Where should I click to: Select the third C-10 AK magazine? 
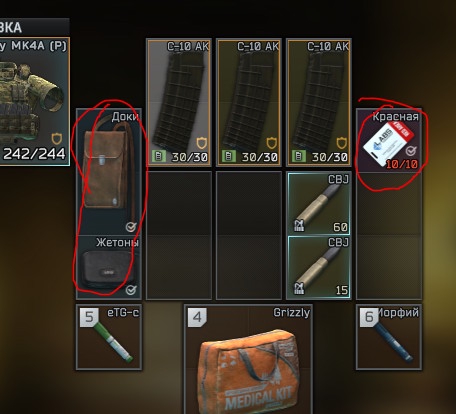click(x=319, y=102)
